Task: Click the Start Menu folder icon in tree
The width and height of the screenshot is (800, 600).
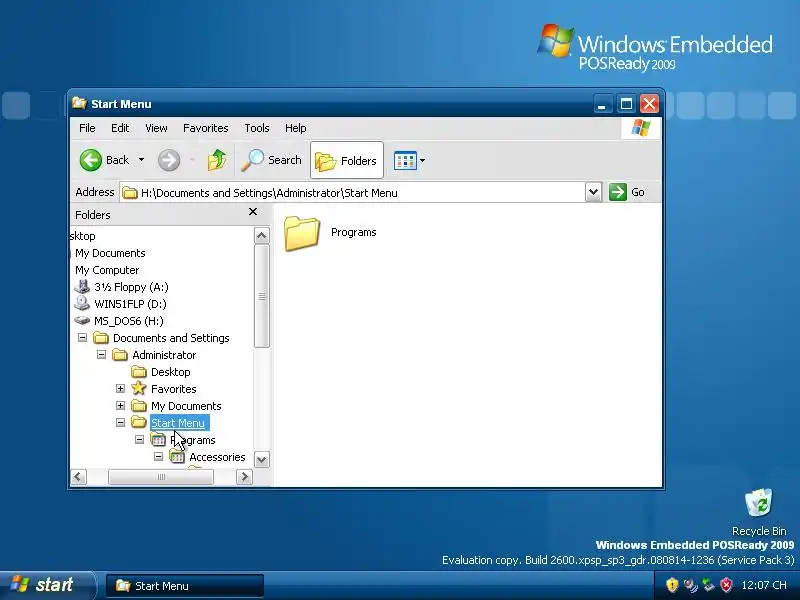Action: point(139,422)
